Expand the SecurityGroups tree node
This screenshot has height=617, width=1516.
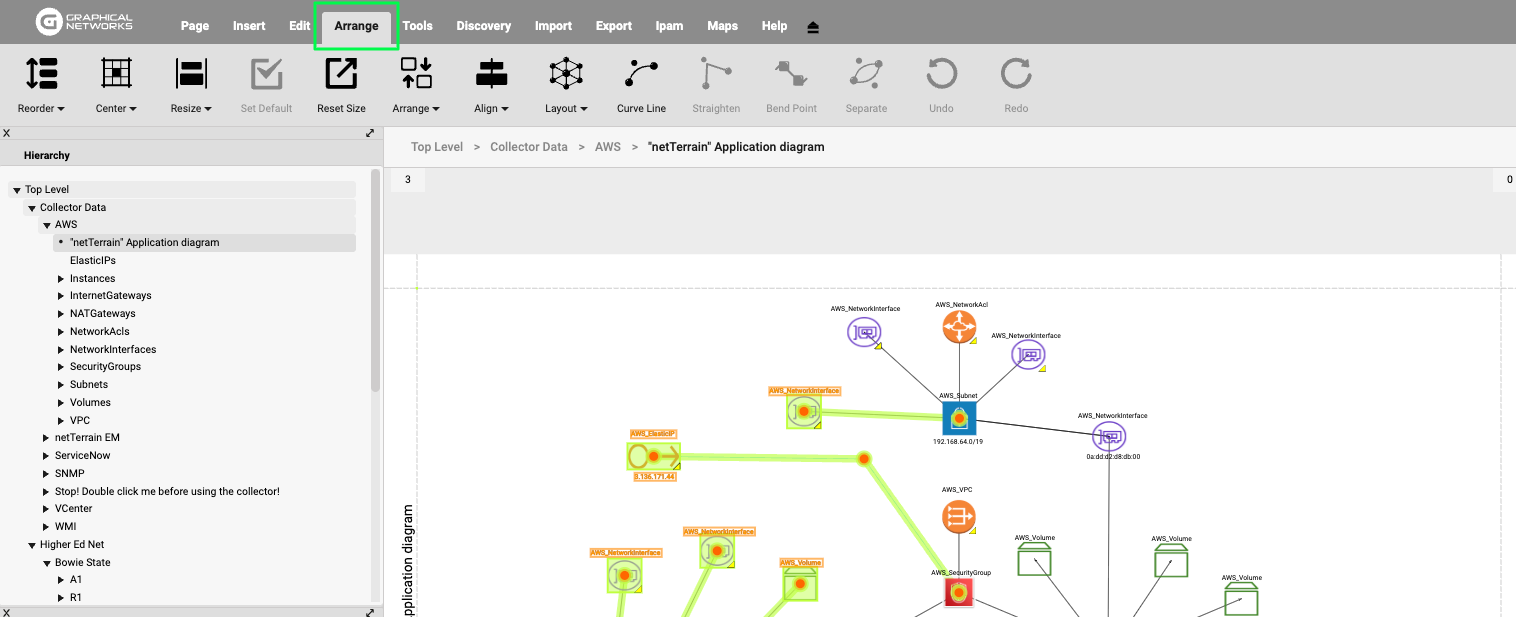pyautogui.click(x=61, y=367)
